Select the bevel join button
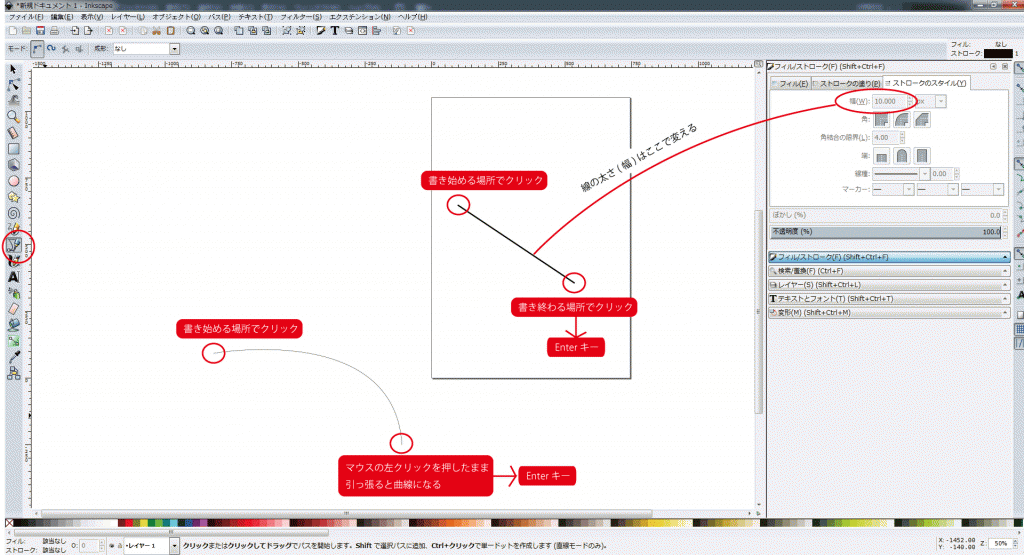Viewport: 1024px width, 555px height. click(922, 119)
